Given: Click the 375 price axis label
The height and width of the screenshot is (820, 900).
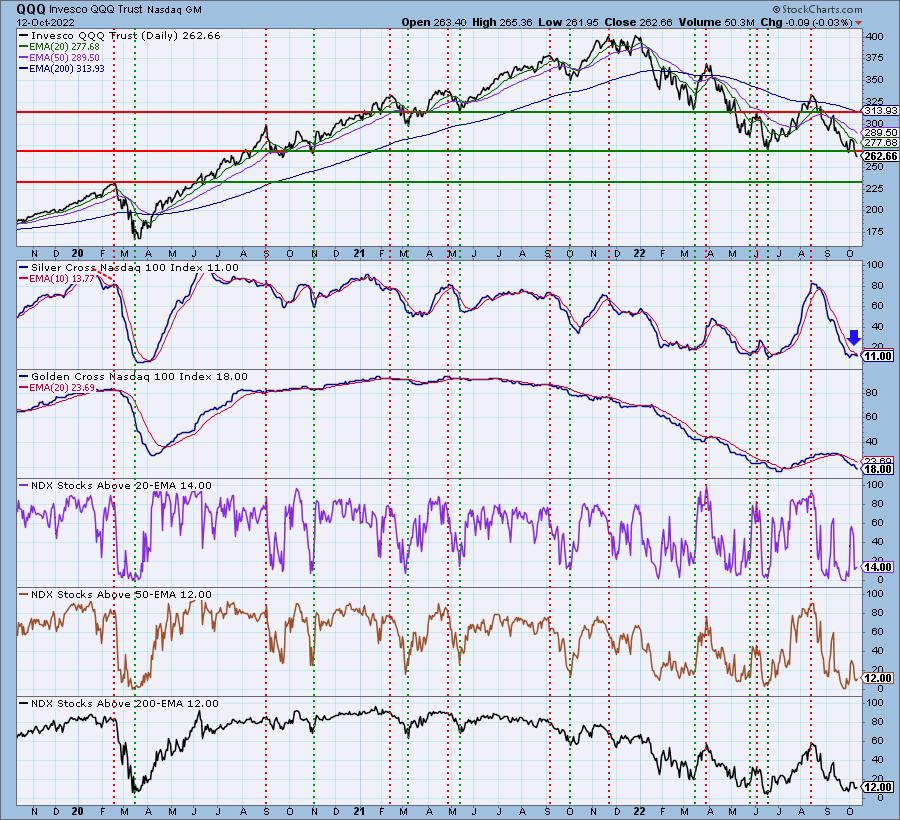Looking at the screenshot, I should coord(874,58).
